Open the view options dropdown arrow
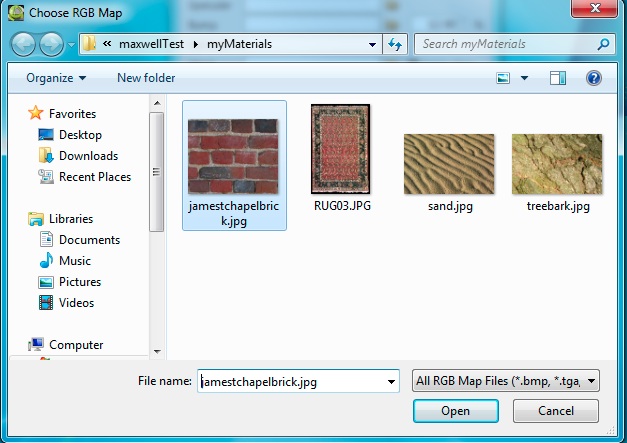The height and width of the screenshot is (443, 627). (524, 78)
